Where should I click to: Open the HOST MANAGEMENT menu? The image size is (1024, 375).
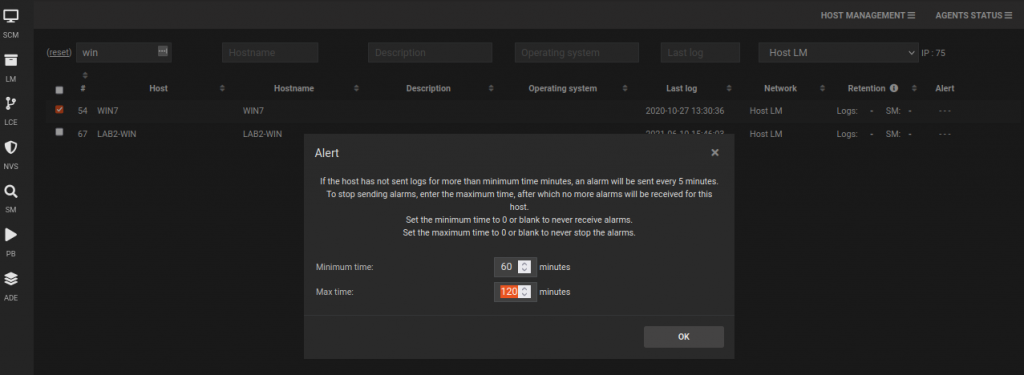(x=868, y=15)
